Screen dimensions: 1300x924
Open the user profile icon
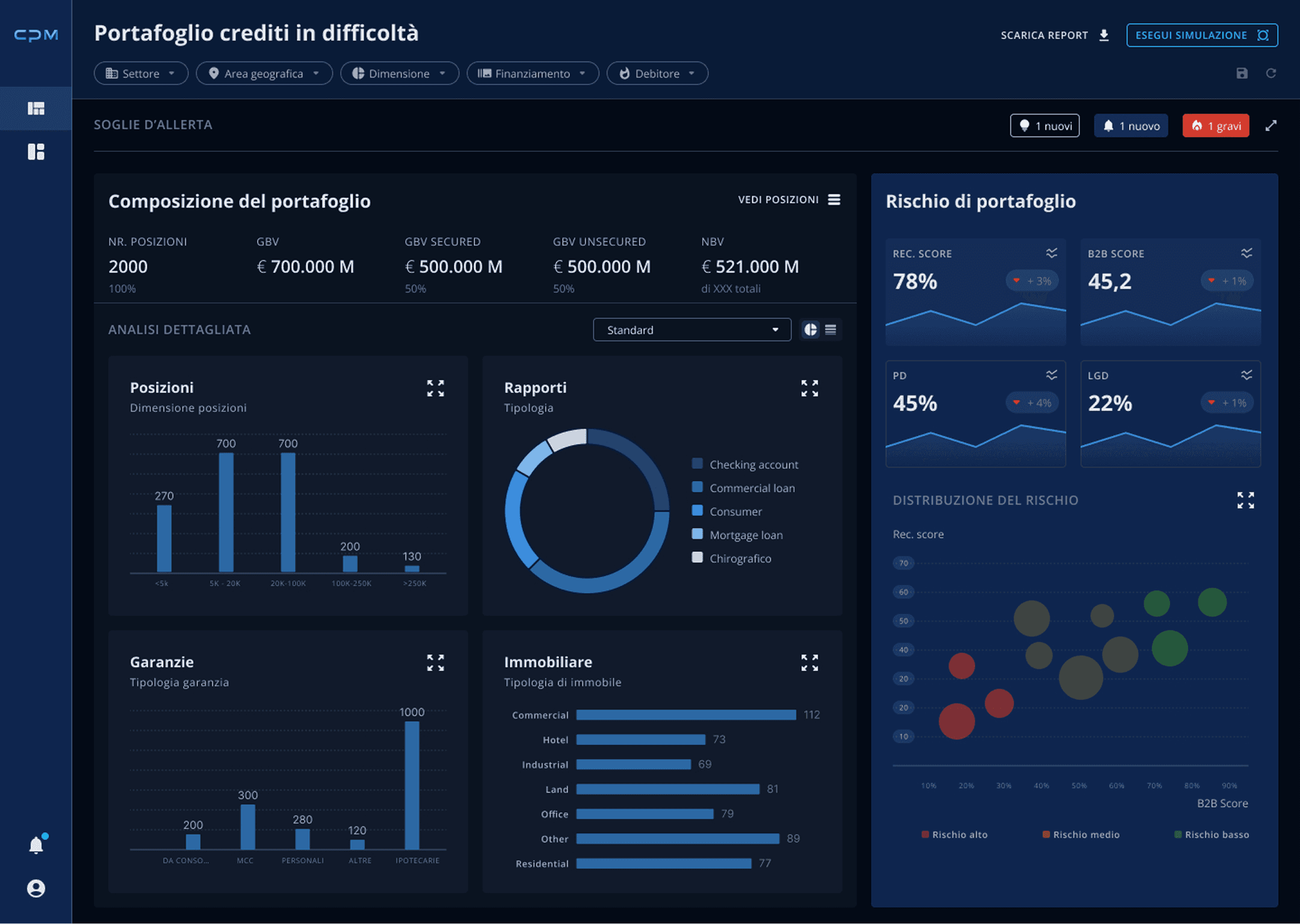(36, 888)
